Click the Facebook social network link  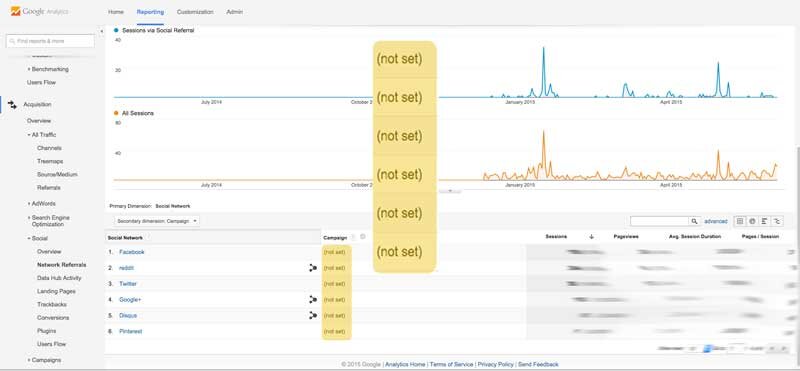click(x=132, y=252)
